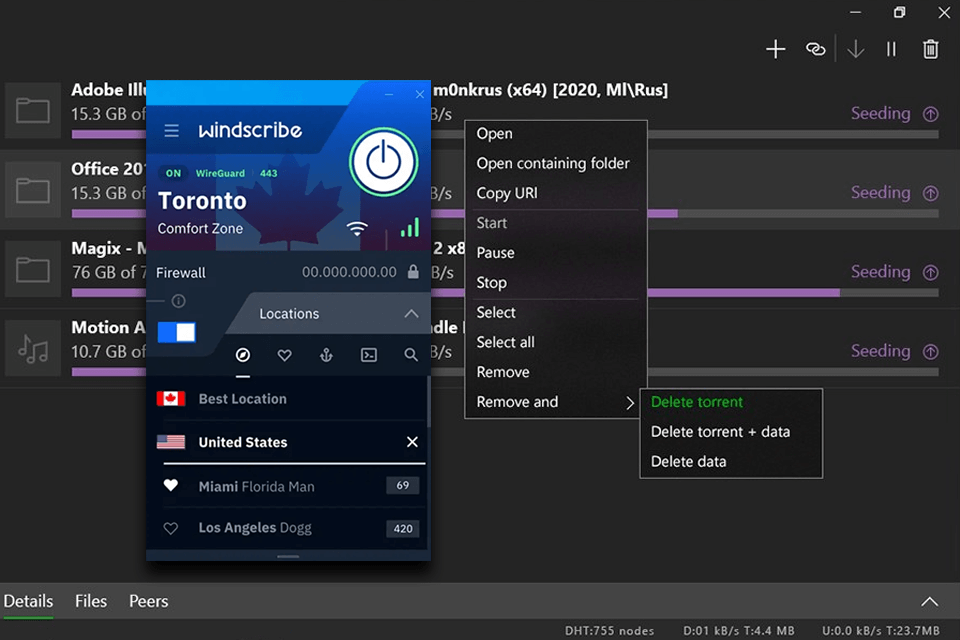Image resolution: width=960 pixels, height=640 pixels.
Task: Choose Pause in context menu
Action: click(556, 253)
